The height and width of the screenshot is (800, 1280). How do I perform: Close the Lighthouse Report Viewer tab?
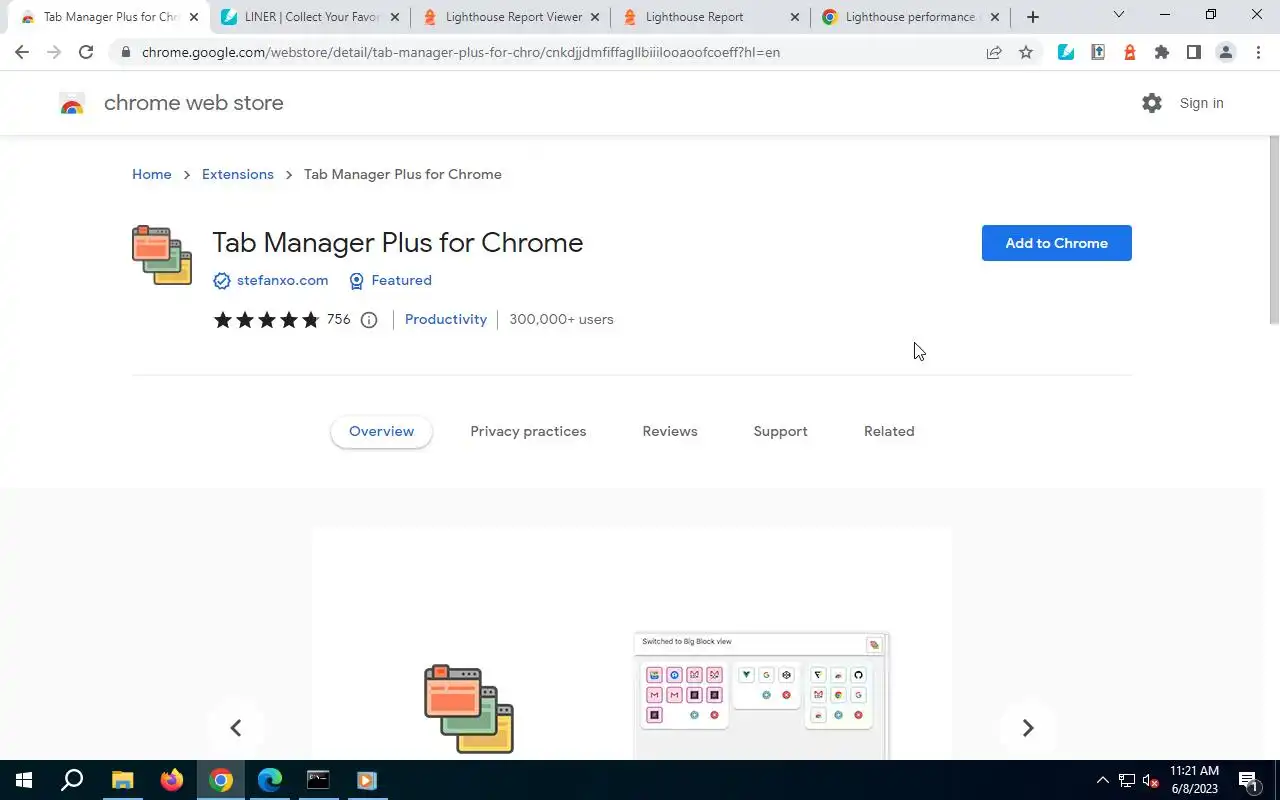point(595,17)
